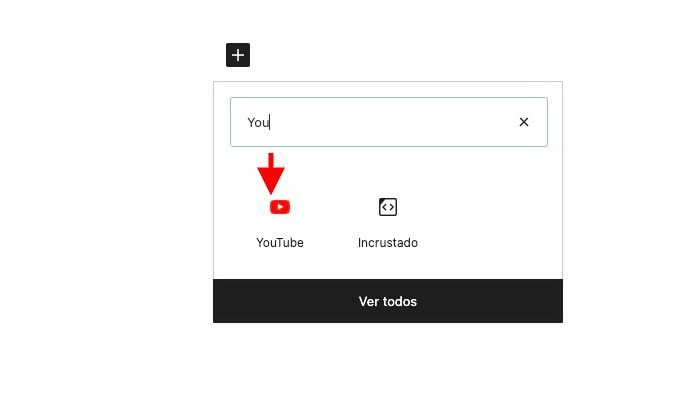Click the black plus add-block button
676x411 pixels.
(x=238, y=55)
